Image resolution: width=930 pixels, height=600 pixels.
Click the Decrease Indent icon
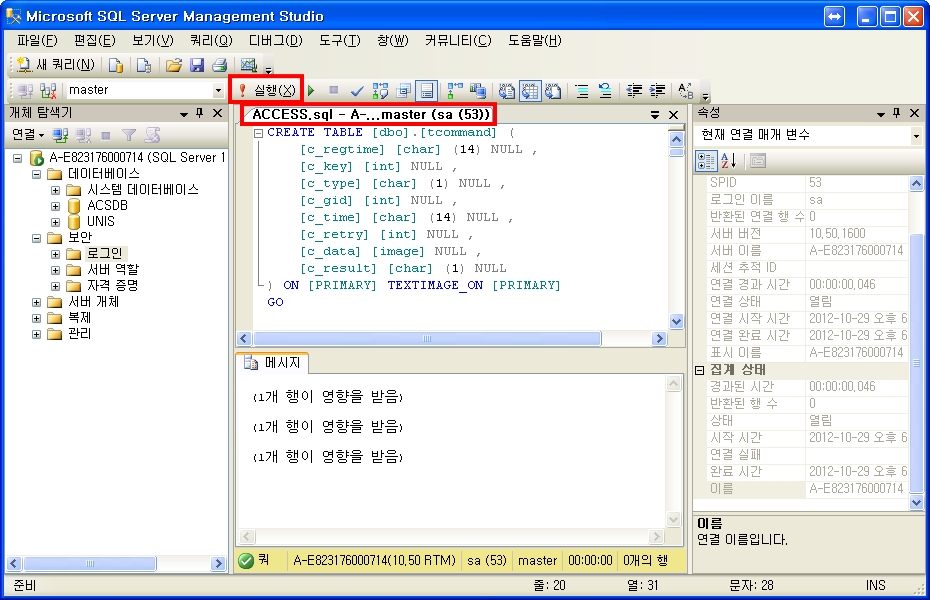(634, 91)
